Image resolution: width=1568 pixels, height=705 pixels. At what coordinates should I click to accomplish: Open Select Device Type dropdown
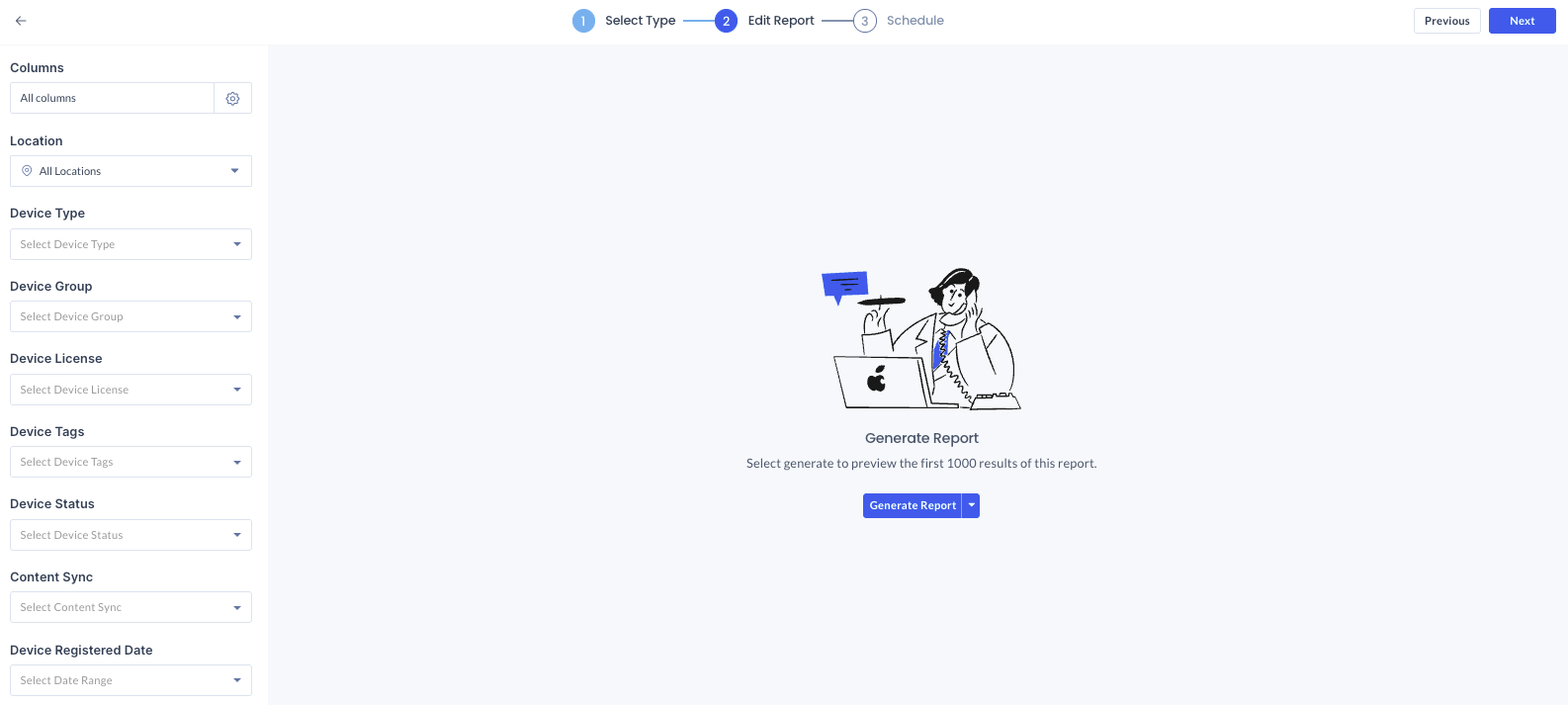coord(131,244)
